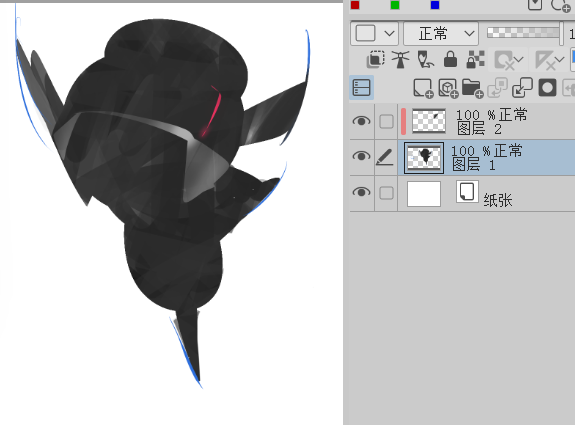
Task: Hide 图层 2 with eye icon
Action: pyautogui.click(x=361, y=121)
